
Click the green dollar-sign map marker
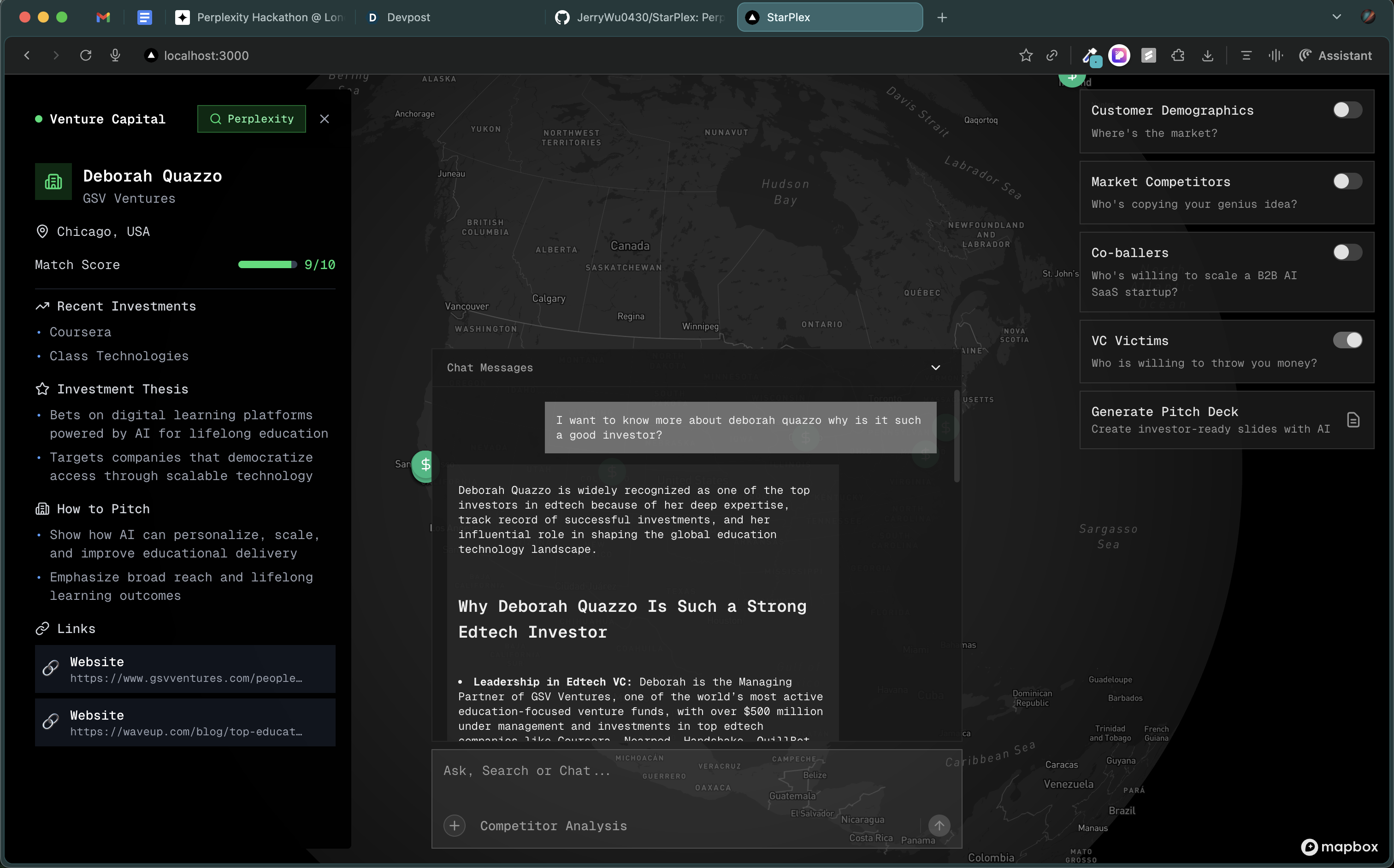(425, 465)
